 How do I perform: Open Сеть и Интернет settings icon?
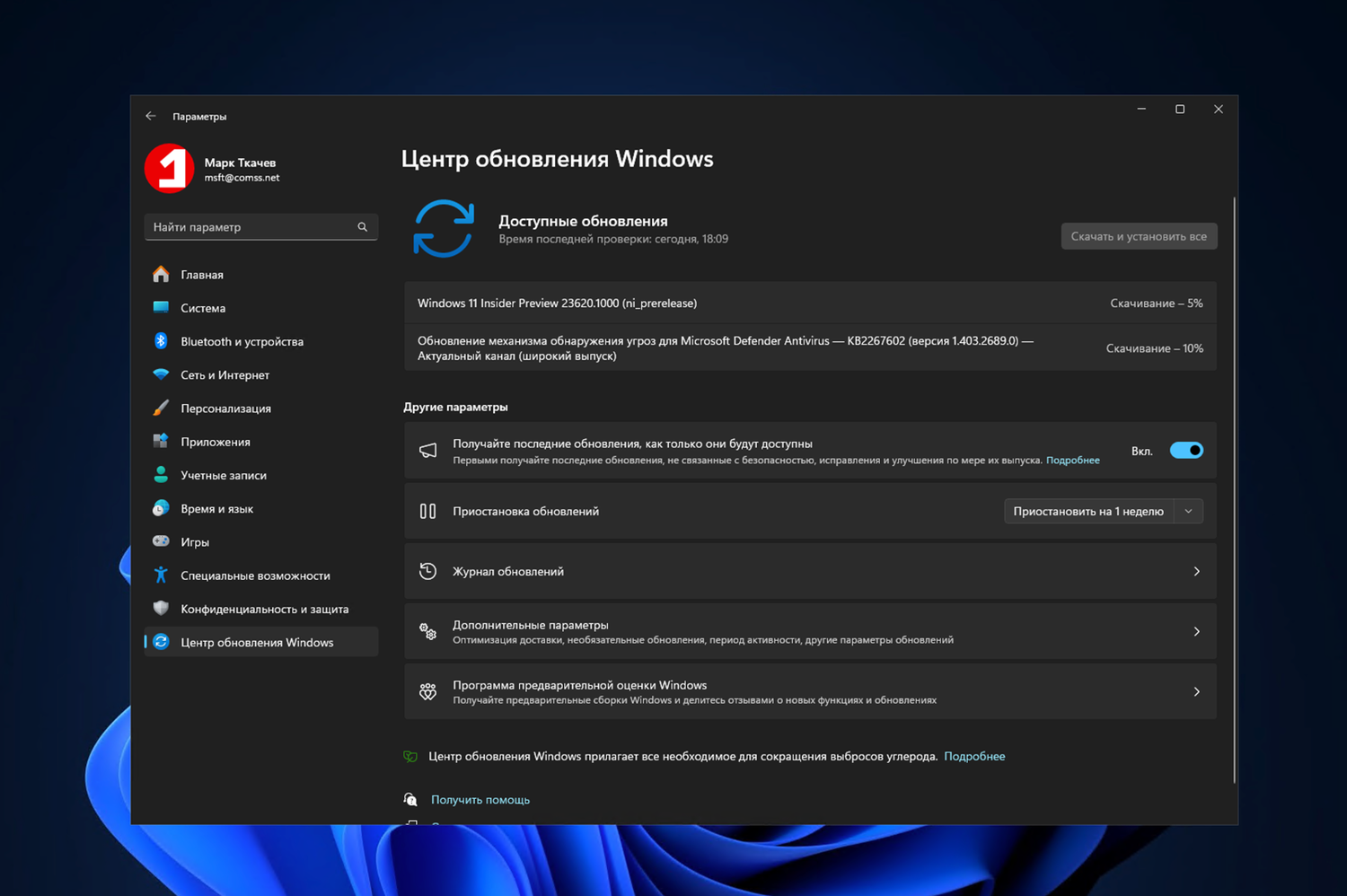[161, 374]
